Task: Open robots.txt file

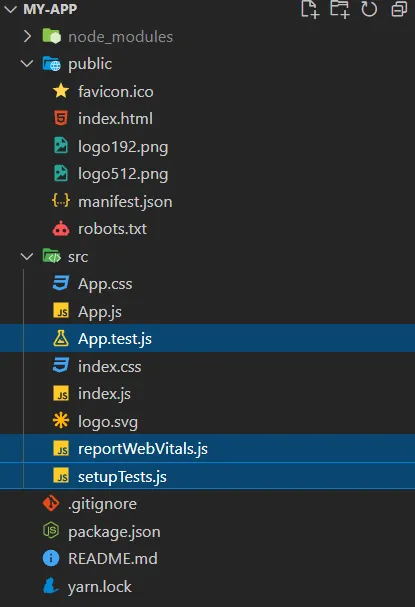Action: point(112,229)
